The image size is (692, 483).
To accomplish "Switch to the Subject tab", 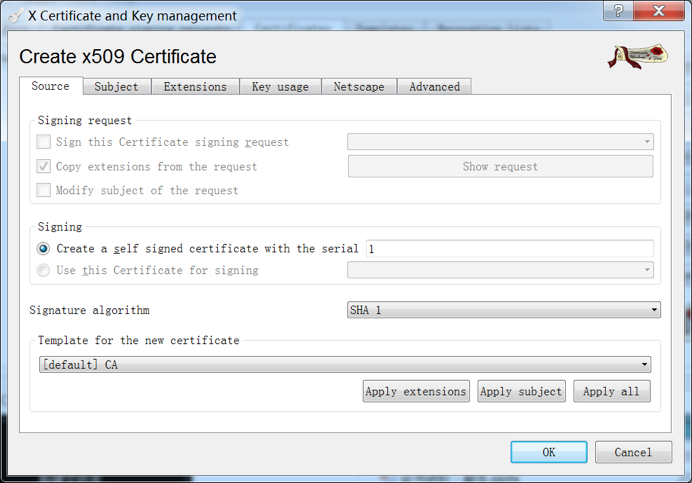I will (116, 87).
